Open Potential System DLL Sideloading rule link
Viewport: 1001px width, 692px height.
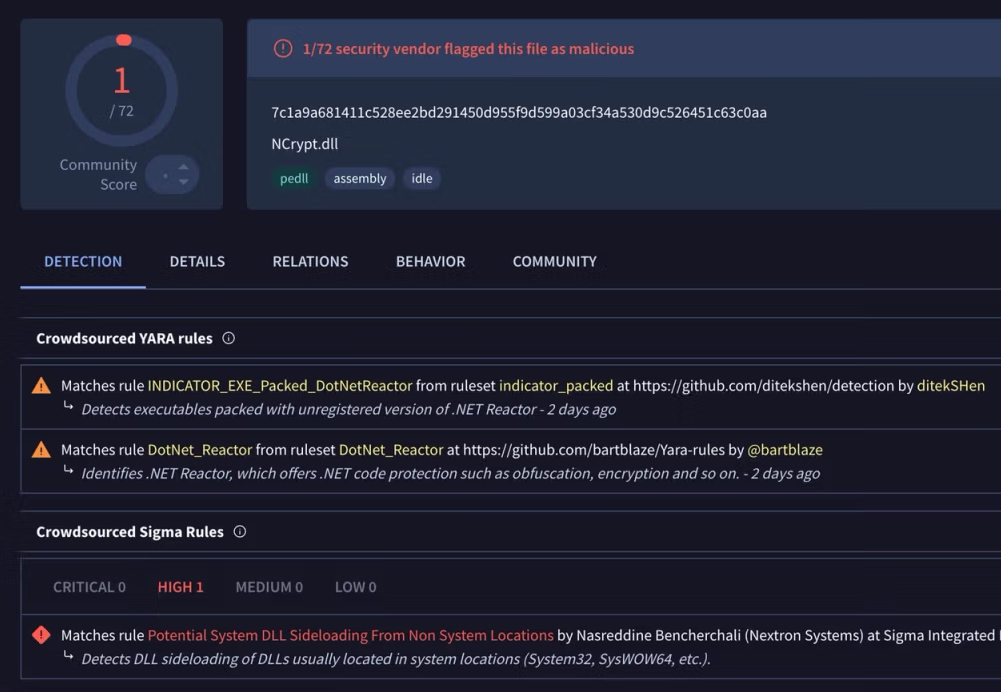pyautogui.click(x=350, y=635)
